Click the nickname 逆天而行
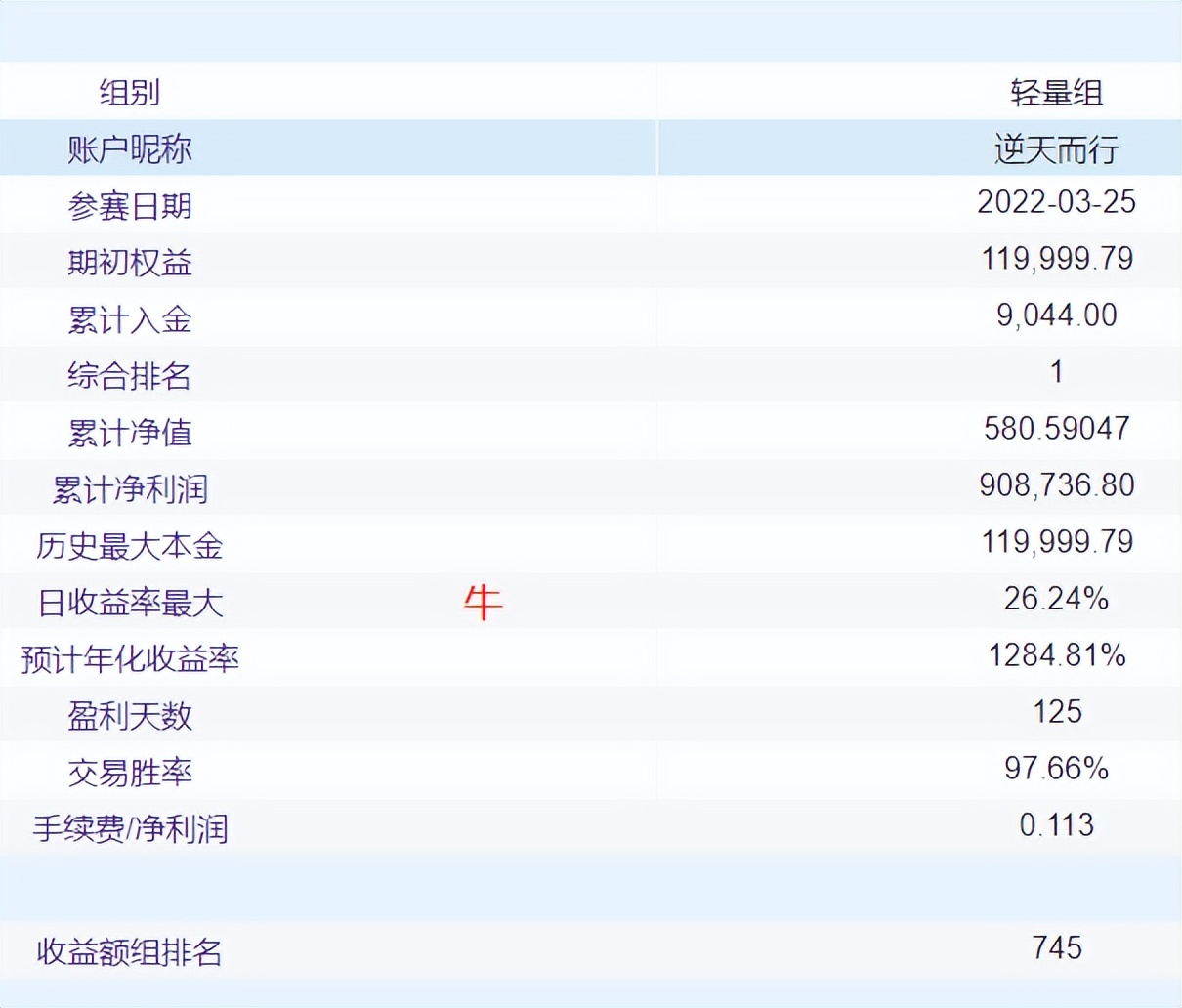Screen dimensions: 1182x1008 [1057, 149]
